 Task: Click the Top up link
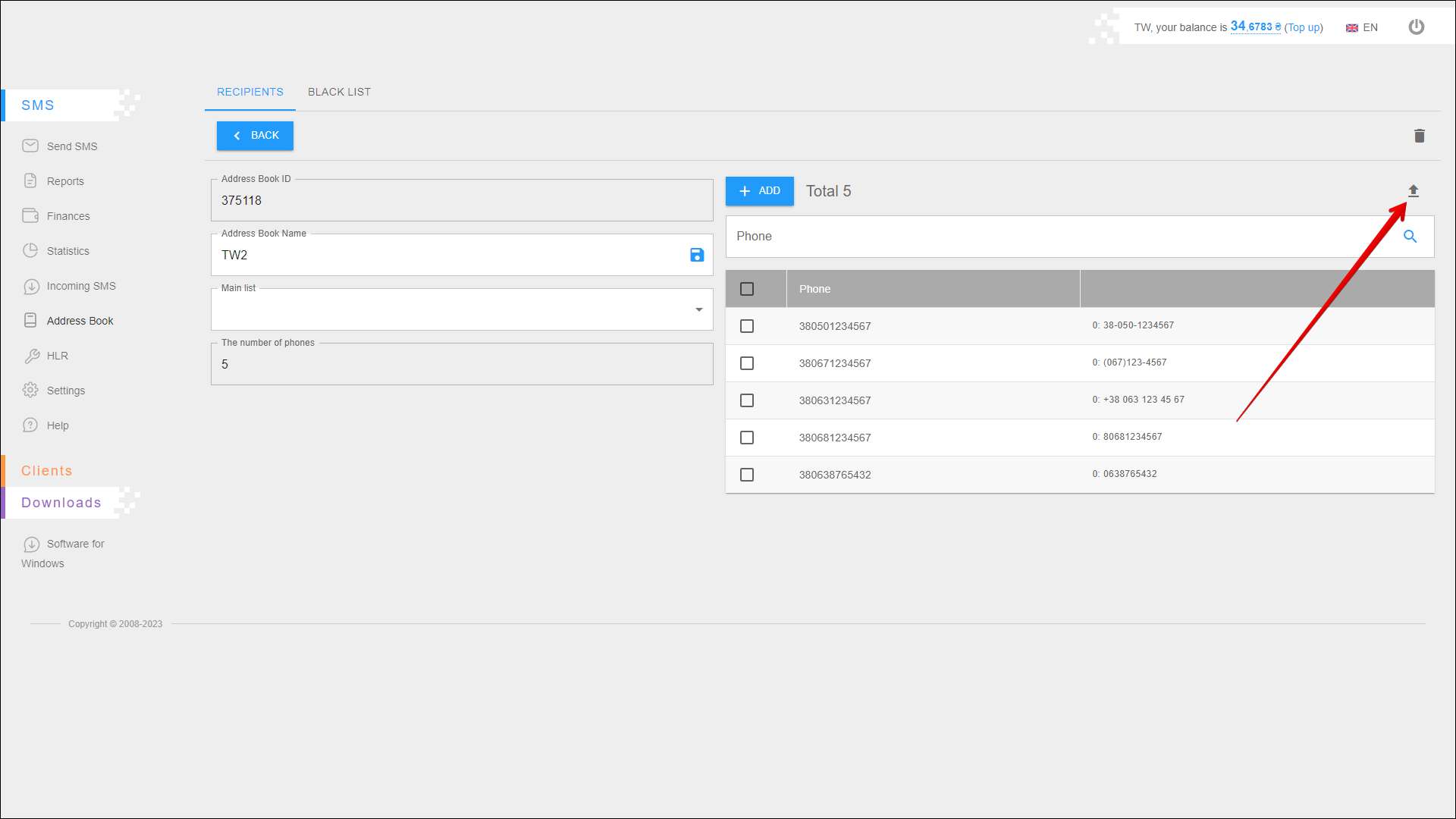tap(1303, 27)
